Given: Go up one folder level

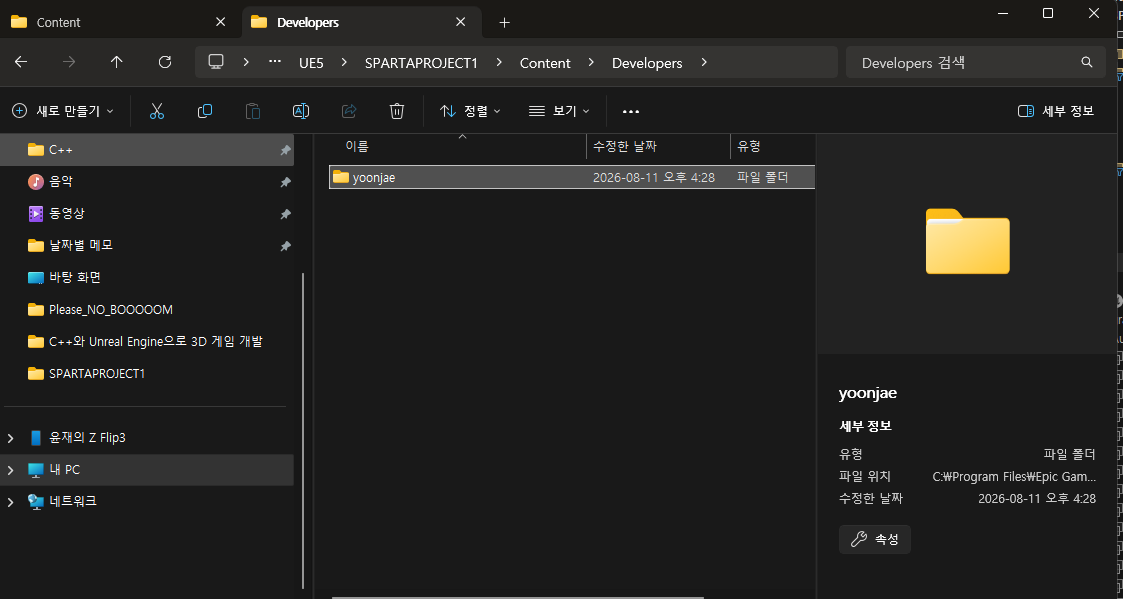Looking at the screenshot, I should pos(117,62).
